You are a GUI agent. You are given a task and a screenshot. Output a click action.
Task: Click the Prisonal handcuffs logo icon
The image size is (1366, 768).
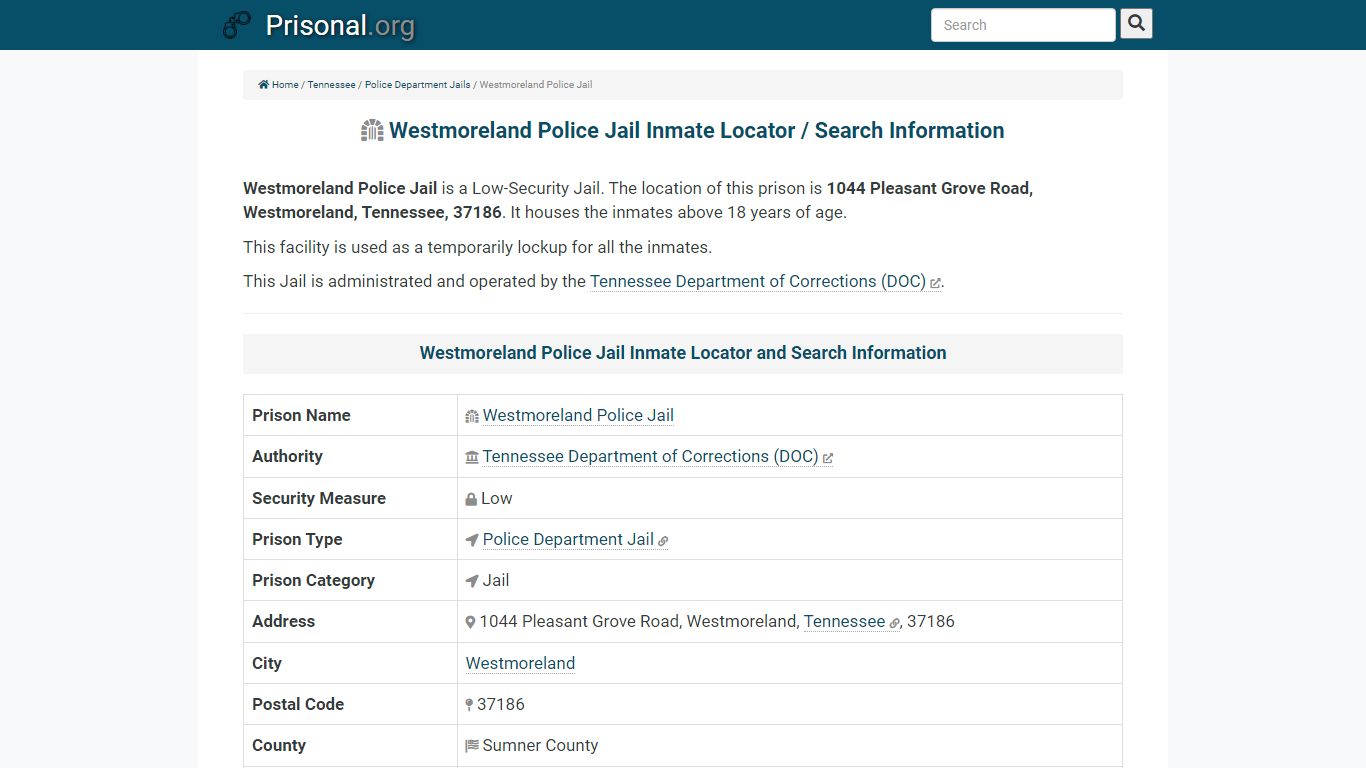pyautogui.click(x=237, y=25)
